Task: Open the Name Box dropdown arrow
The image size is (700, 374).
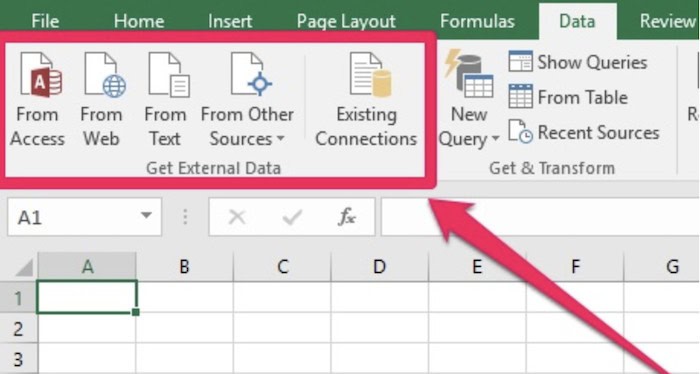Action: pos(146,216)
